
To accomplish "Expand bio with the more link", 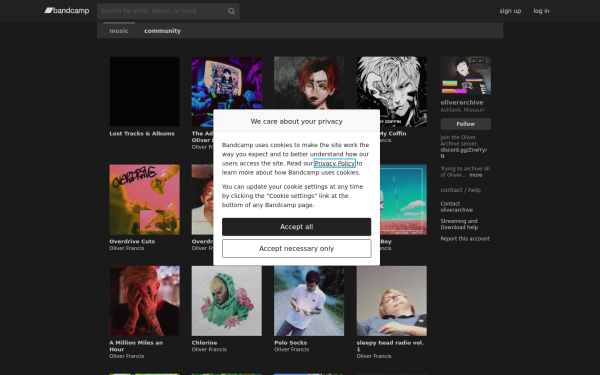I will point(476,175).
